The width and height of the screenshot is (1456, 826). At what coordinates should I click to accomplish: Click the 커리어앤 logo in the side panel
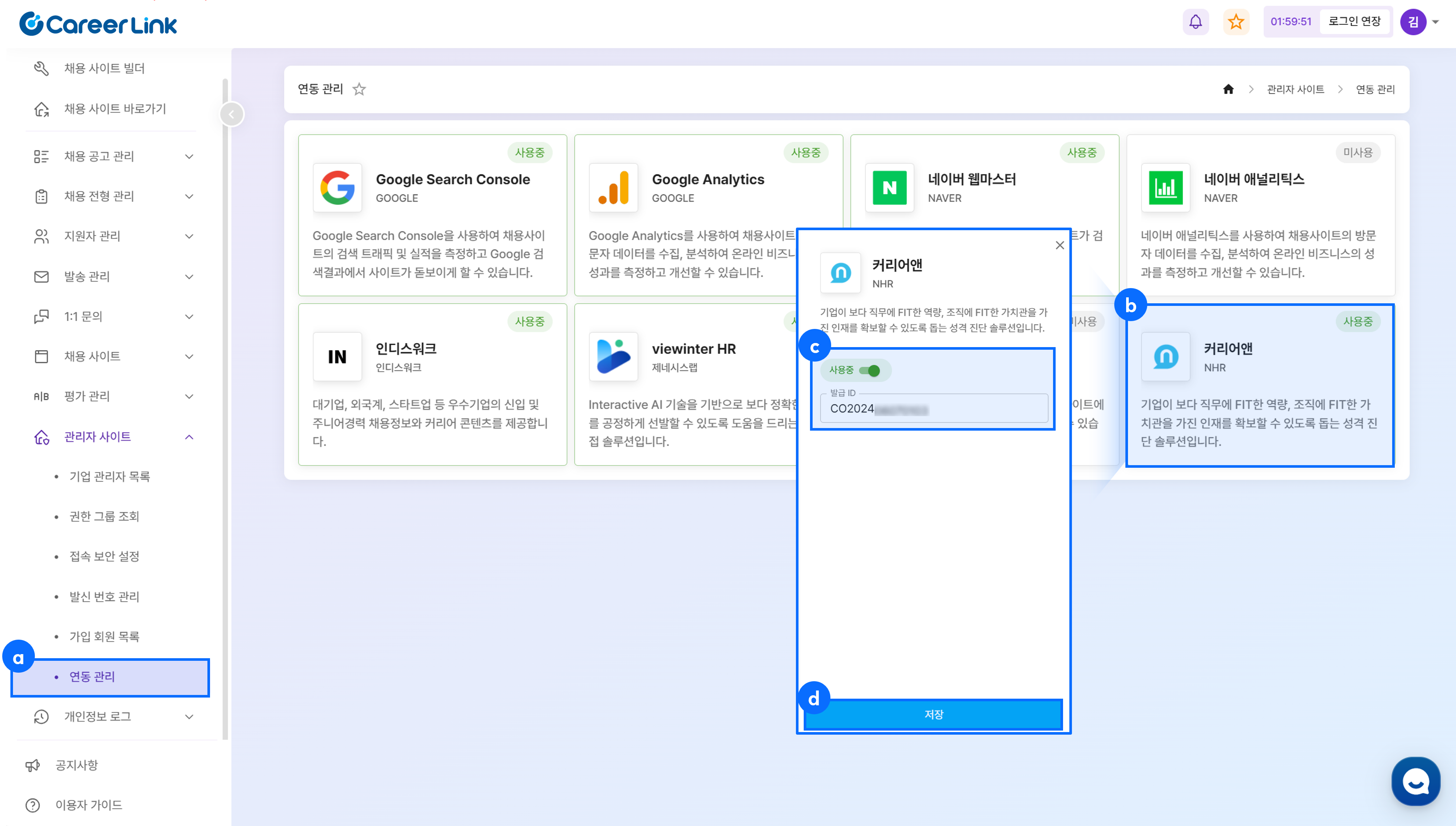click(841, 273)
